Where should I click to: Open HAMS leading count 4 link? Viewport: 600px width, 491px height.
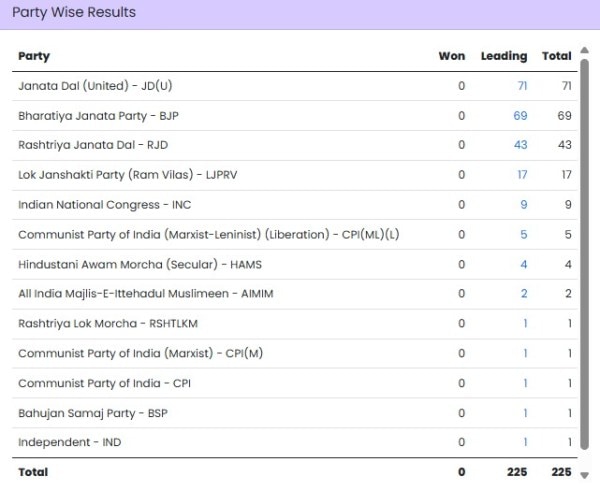[523, 264]
